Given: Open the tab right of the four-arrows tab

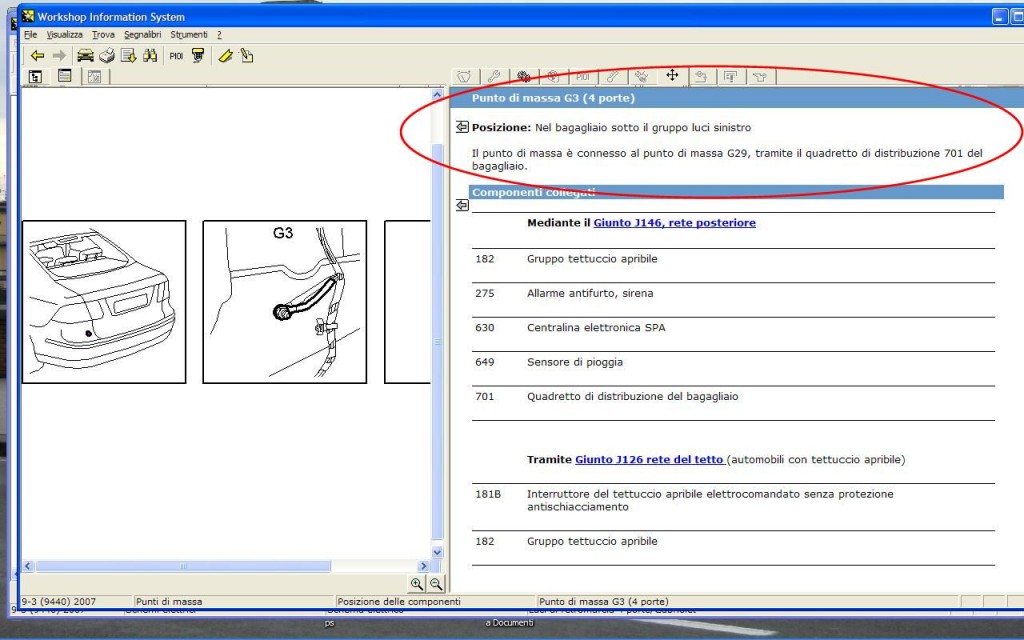Looking at the screenshot, I should pos(701,76).
